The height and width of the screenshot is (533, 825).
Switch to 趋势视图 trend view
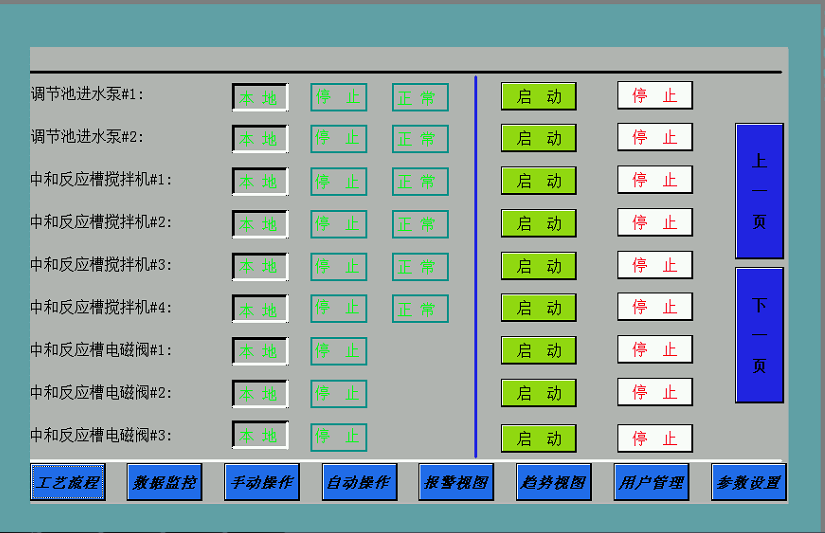pos(554,483)
